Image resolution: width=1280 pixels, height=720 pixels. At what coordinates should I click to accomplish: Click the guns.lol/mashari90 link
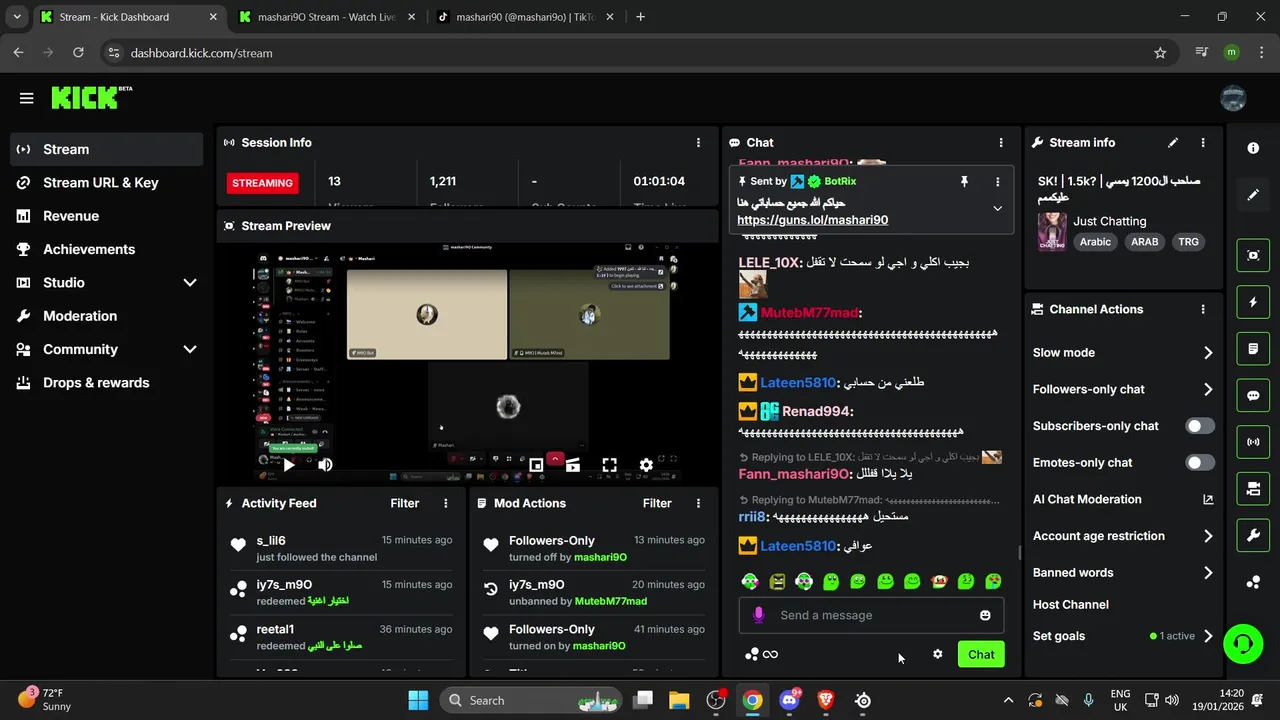coord(812,220)
